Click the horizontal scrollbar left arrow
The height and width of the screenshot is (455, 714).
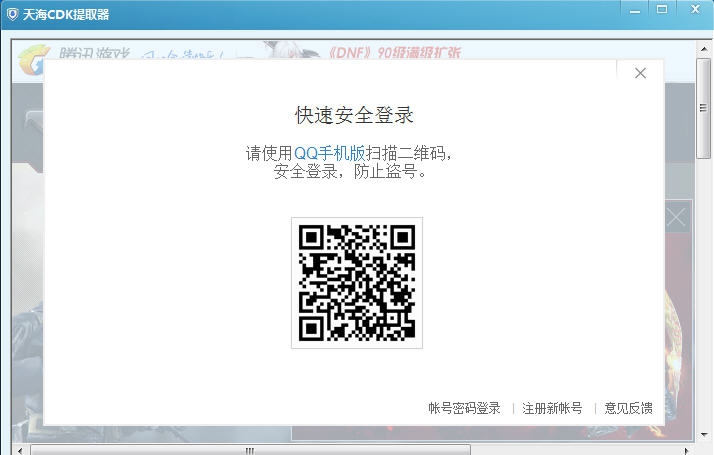click(x=20, y=450)
